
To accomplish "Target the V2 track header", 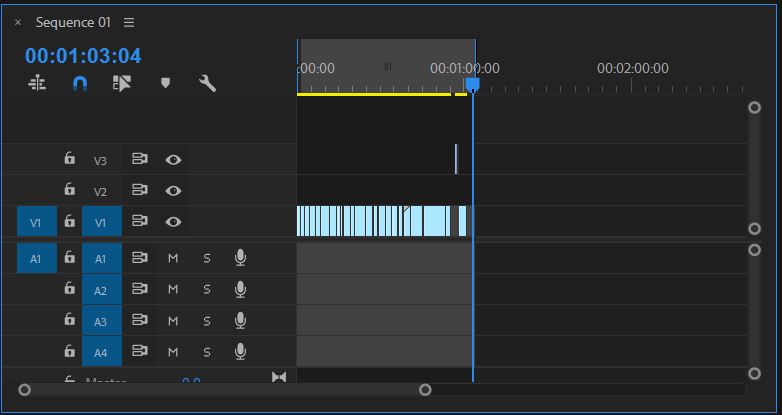I will click(x=101, y=191).
